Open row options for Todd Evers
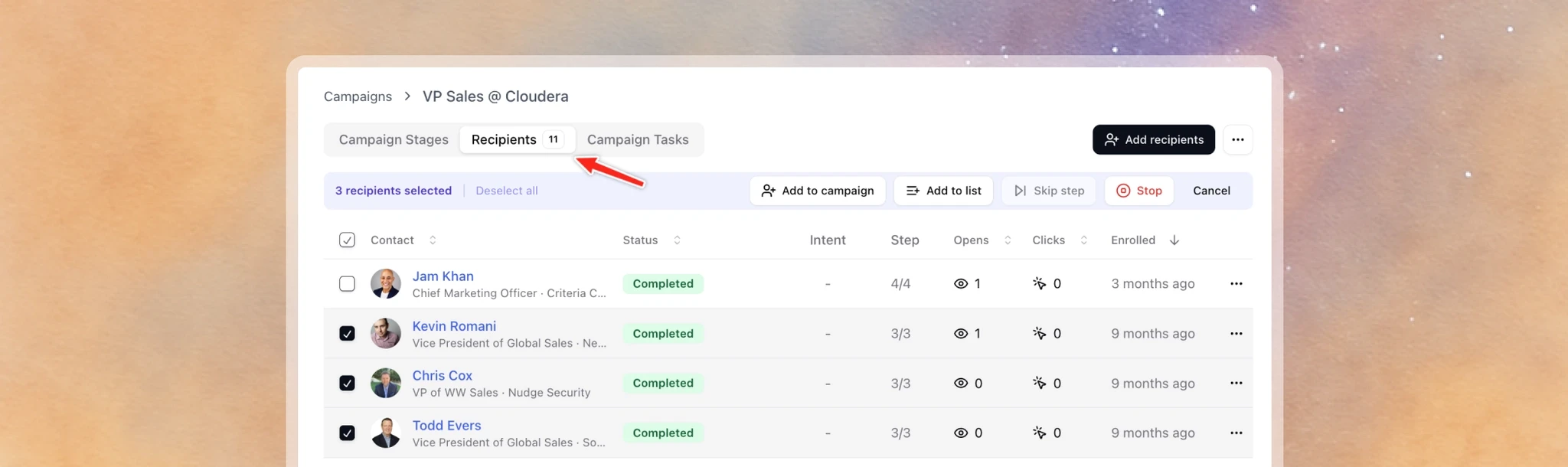This screenshot has width=1568, height=467. [x=1236, y=433]
